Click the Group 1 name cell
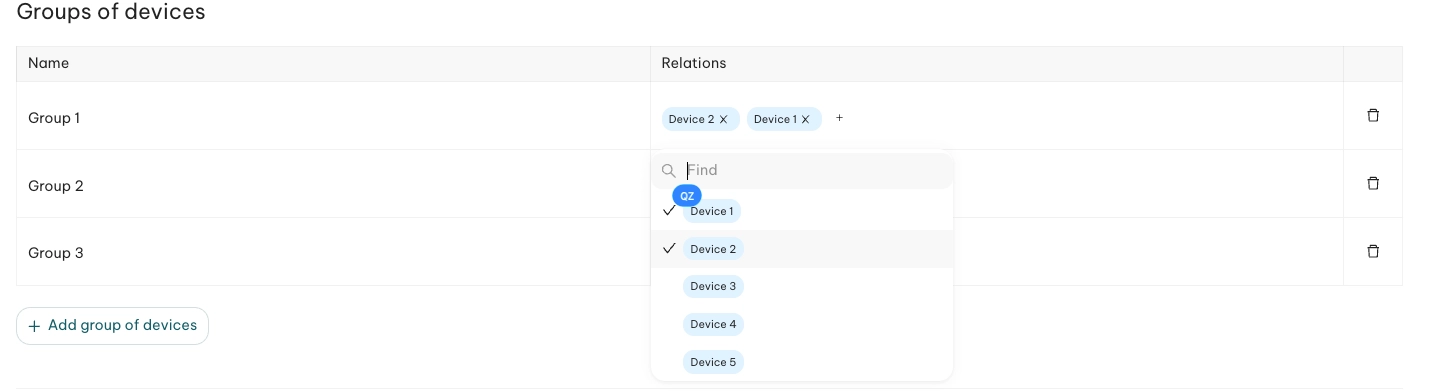The width and height of the screenshot is (1436, 391). [x=333, y=117]
